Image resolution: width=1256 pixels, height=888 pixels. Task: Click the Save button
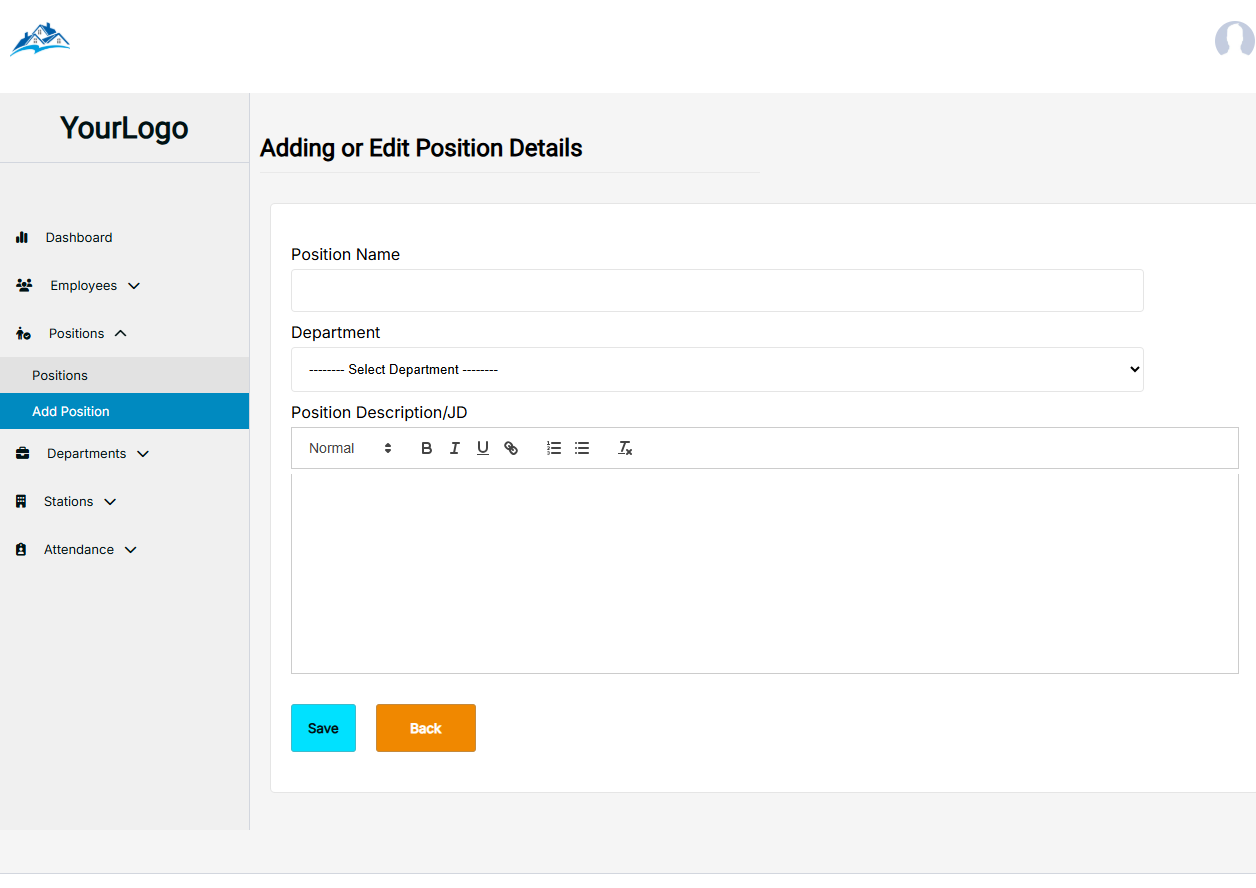323,728
